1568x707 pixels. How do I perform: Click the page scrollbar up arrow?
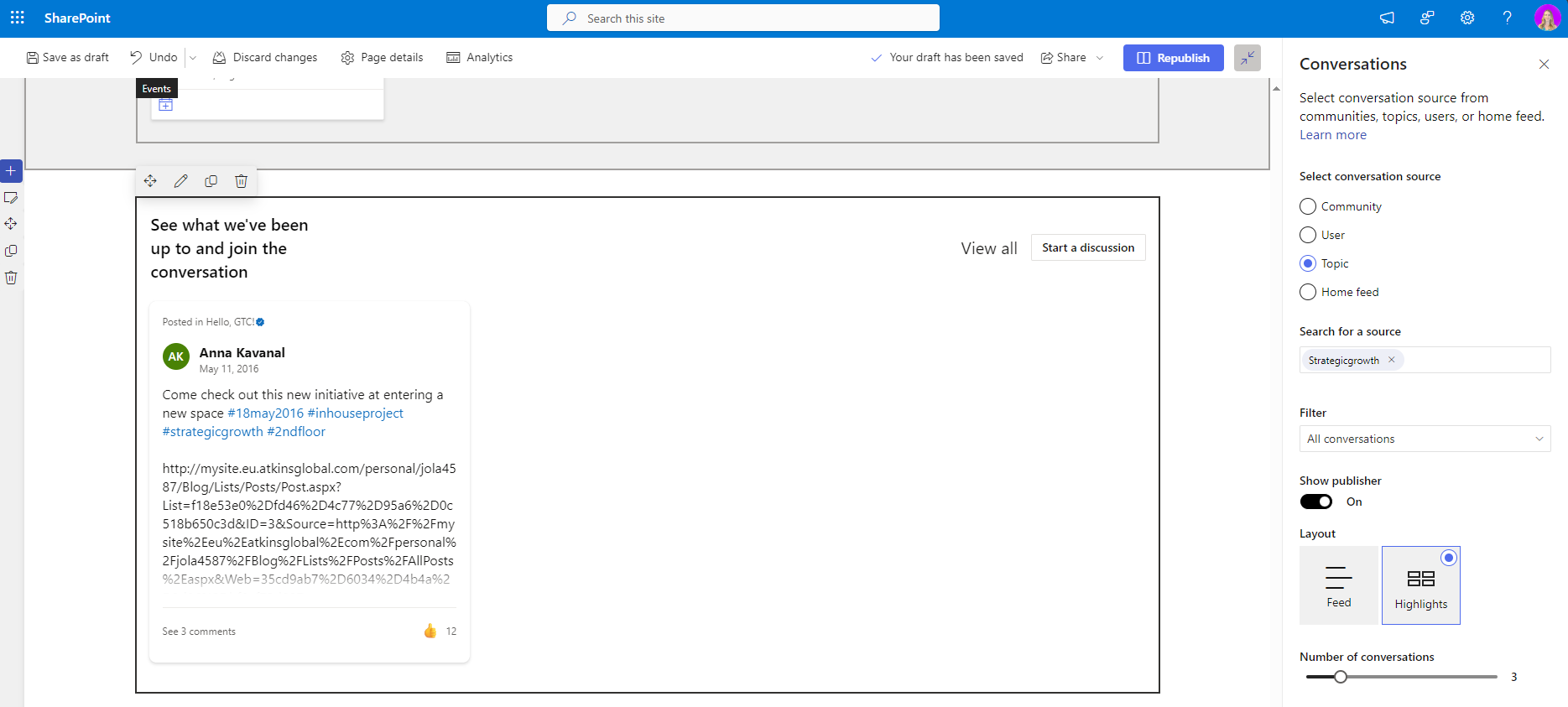[1276, 88]
